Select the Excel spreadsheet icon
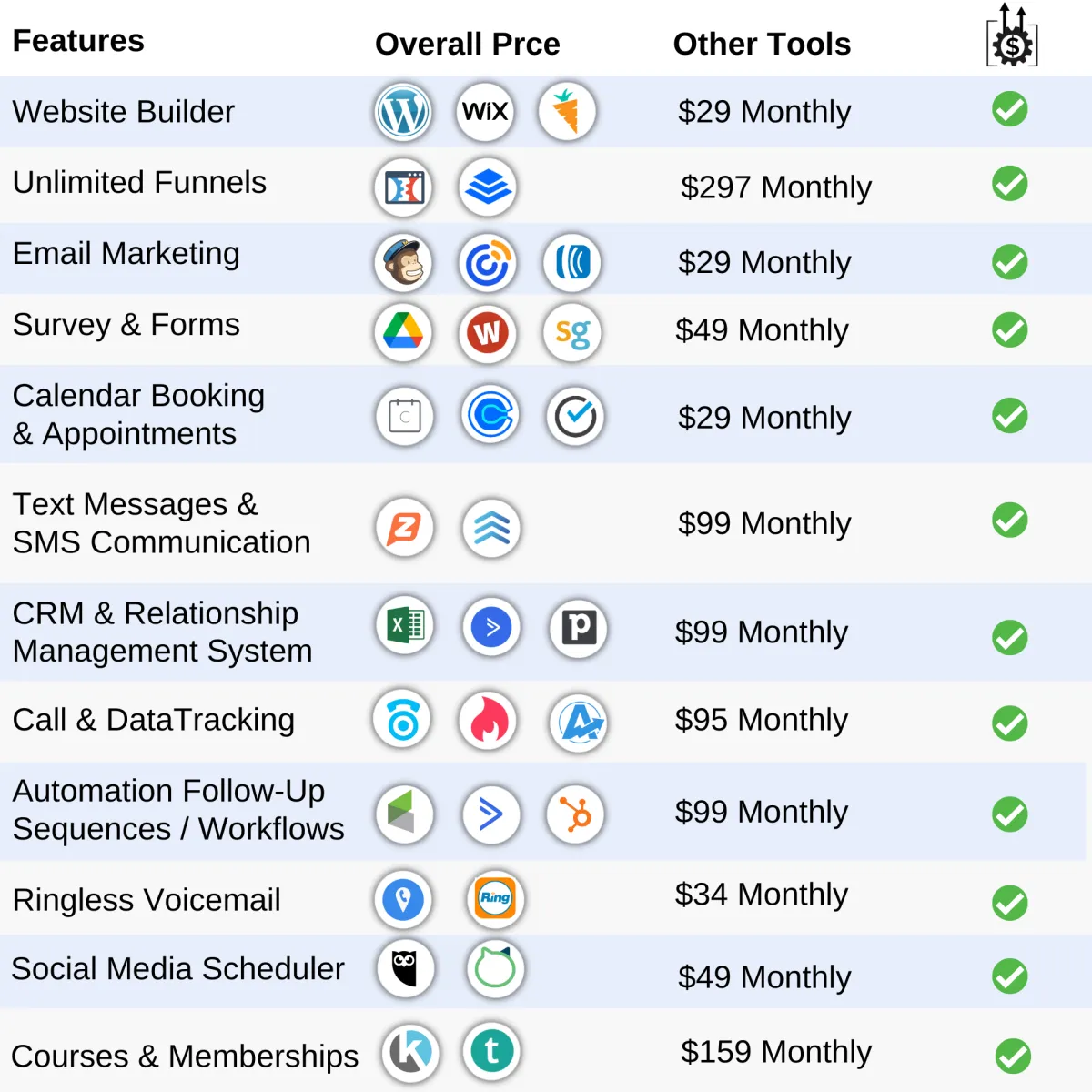 tap(405, 626)
